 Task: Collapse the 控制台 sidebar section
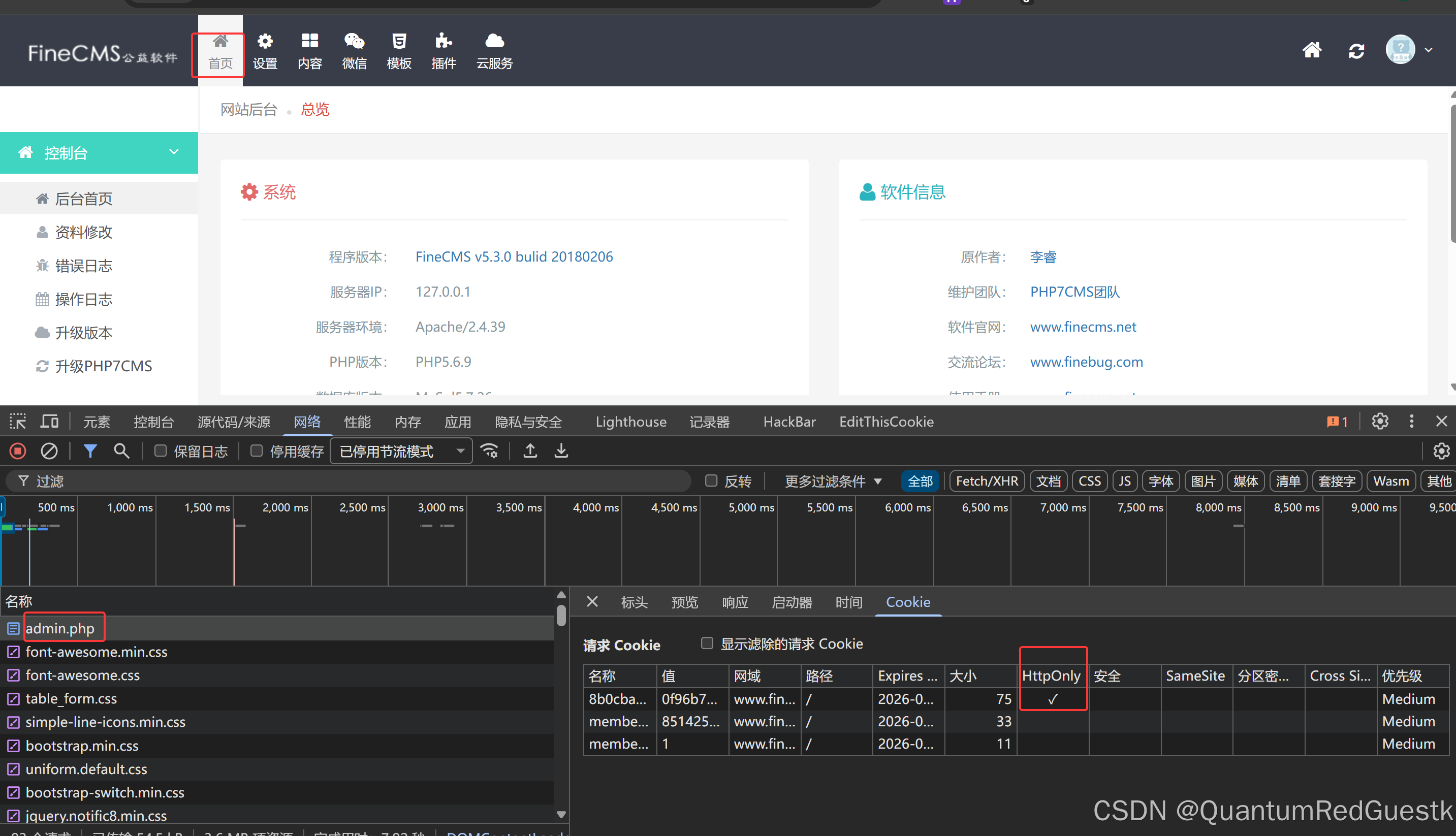click(x=173, y=152)
